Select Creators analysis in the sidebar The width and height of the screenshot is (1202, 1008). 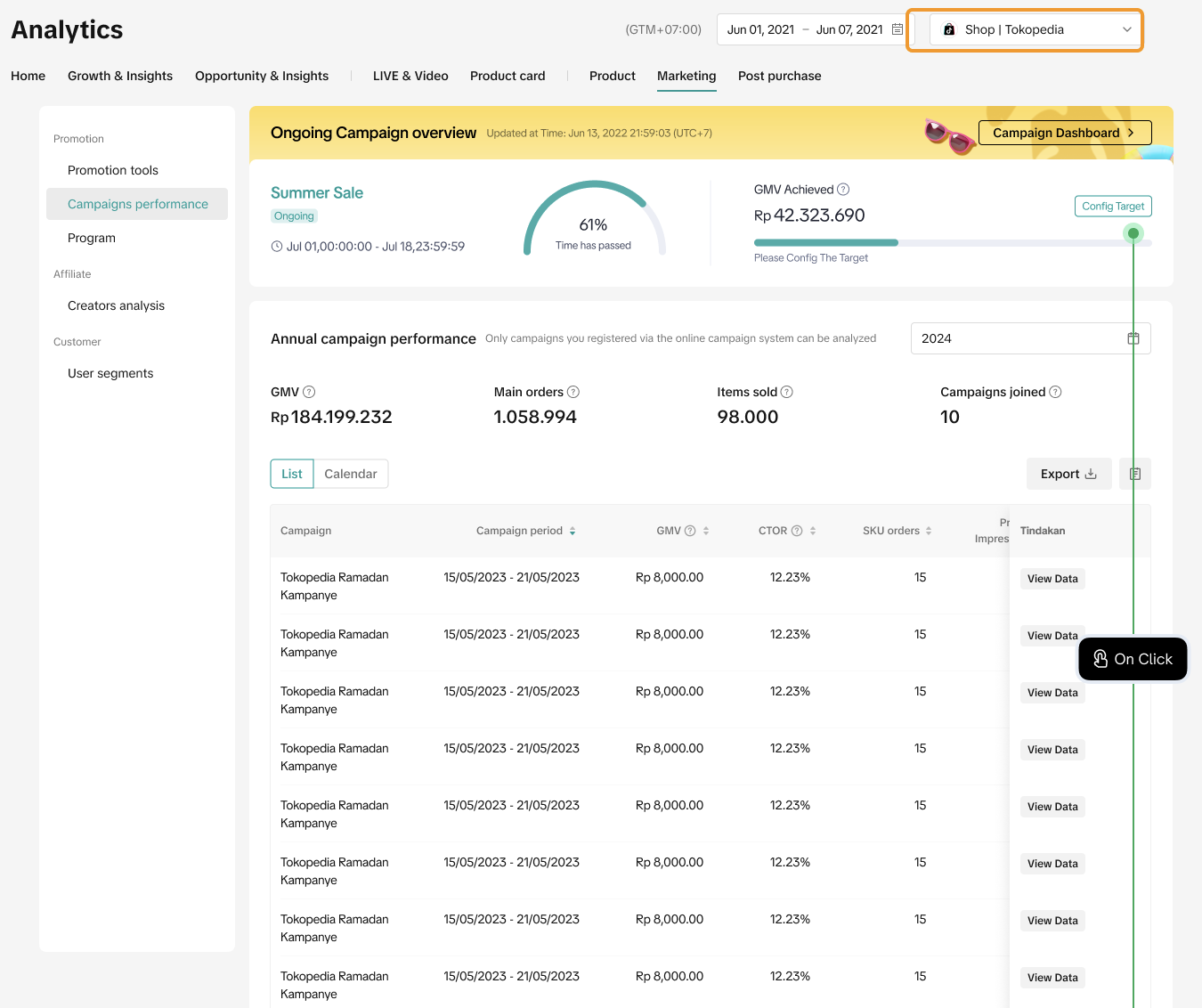pos(116,305)
